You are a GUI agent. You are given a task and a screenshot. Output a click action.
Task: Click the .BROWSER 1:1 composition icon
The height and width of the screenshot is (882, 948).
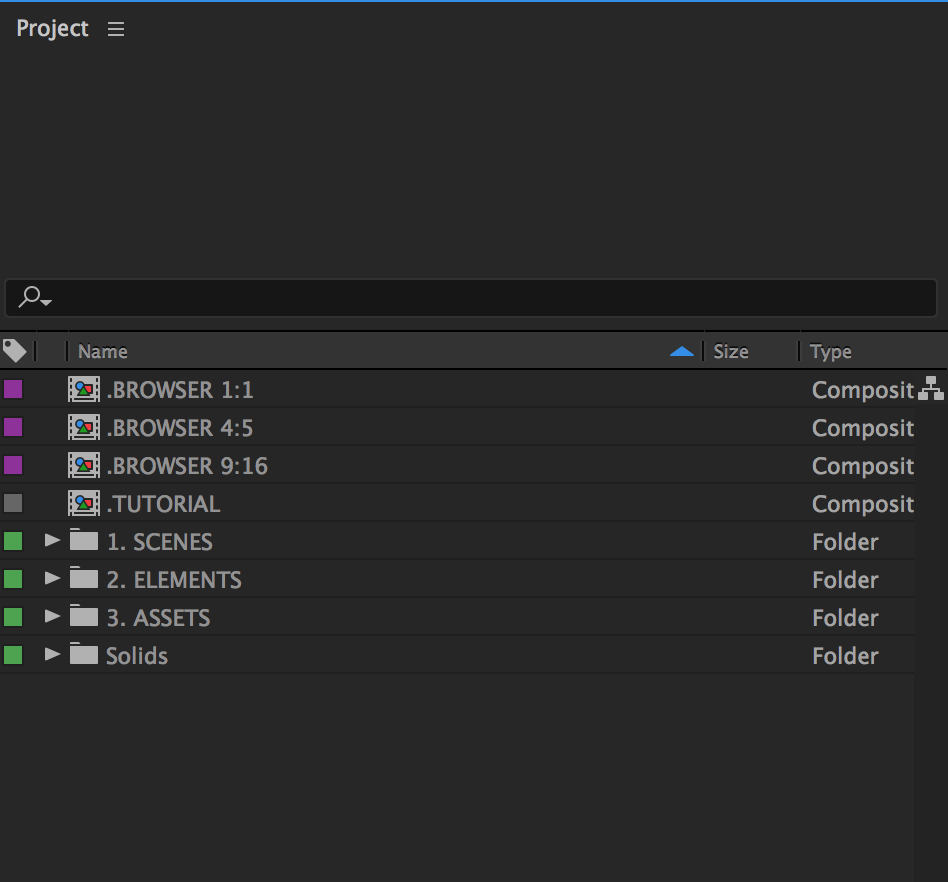[x=84, y=390]
